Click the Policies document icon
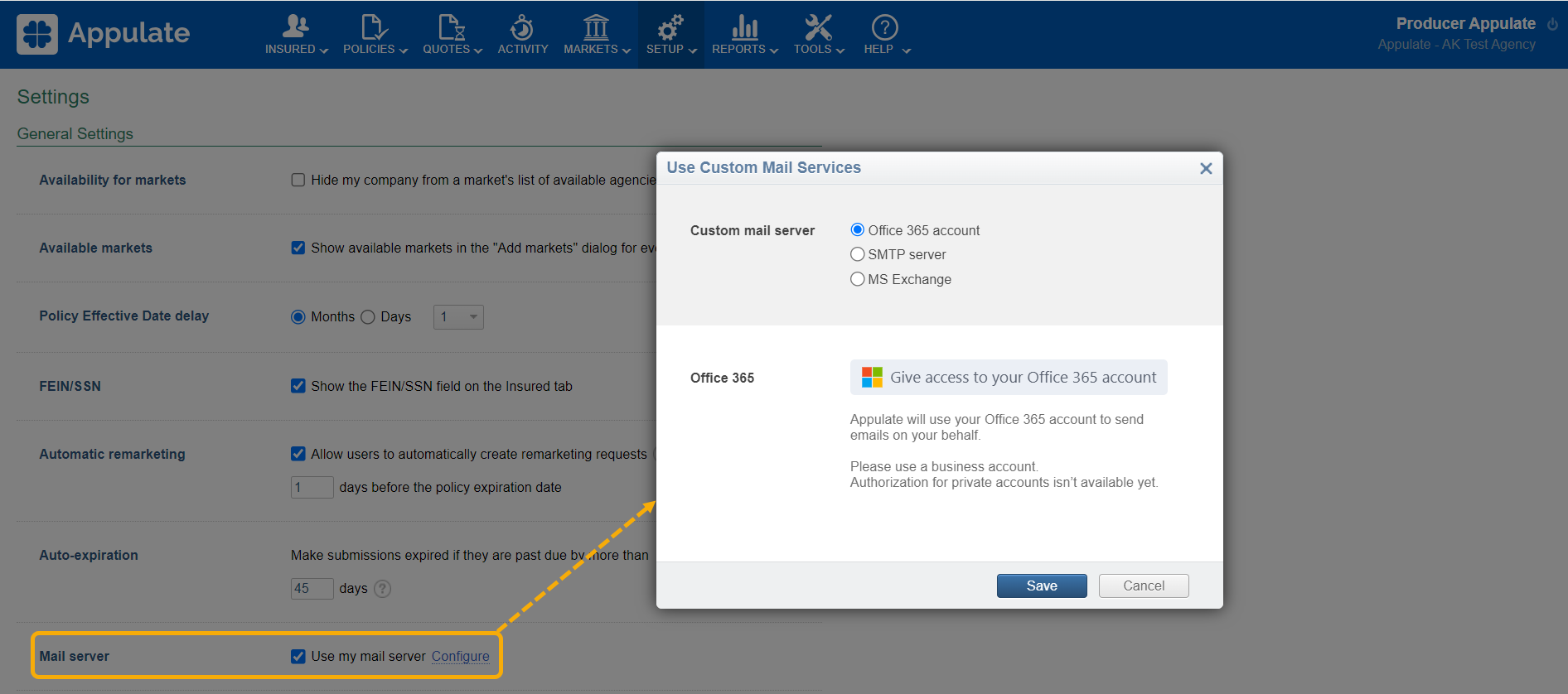 [373, 27]
